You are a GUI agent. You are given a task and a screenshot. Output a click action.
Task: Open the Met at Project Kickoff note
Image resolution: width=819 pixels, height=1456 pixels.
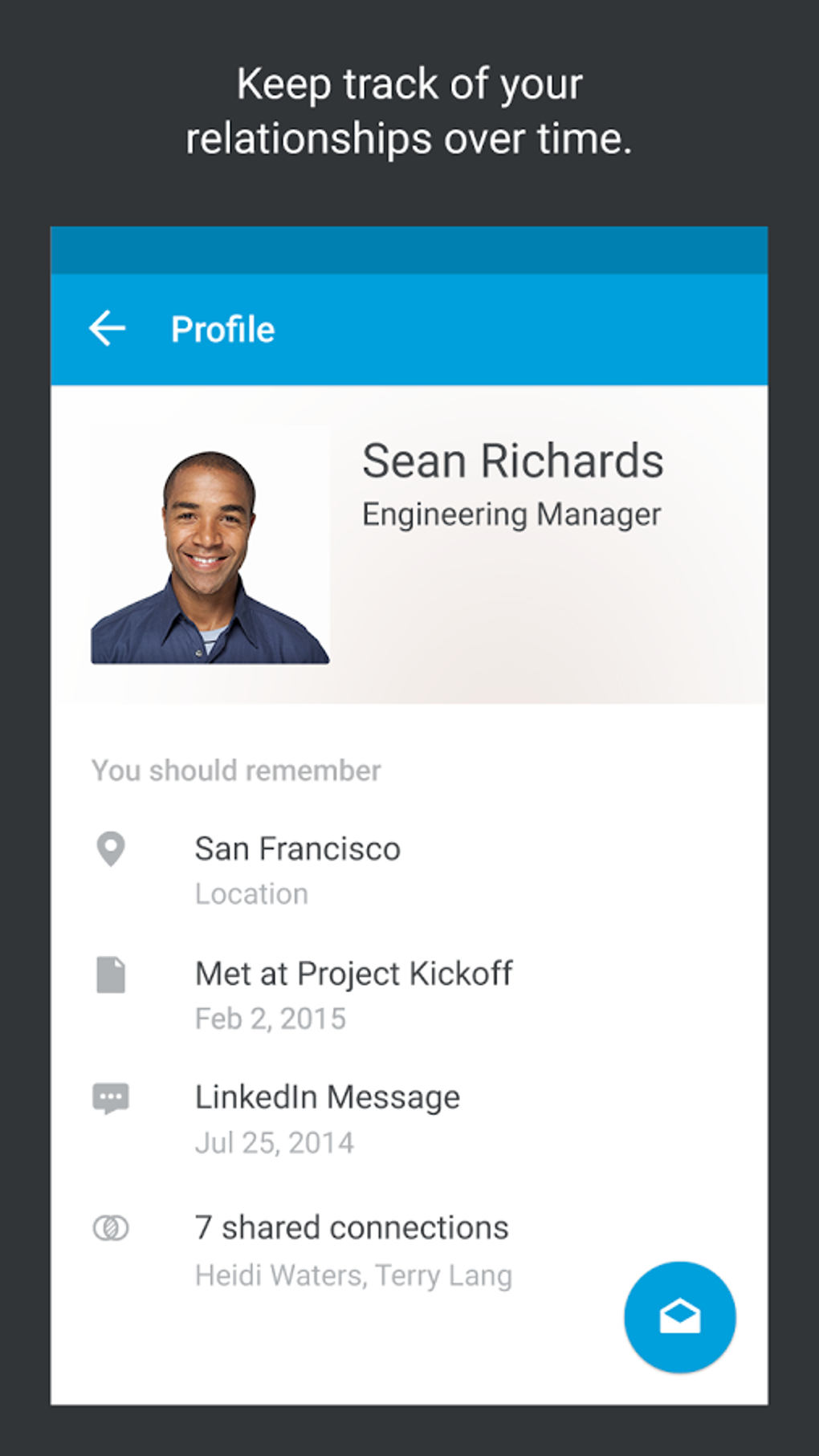tap(354, 974)
